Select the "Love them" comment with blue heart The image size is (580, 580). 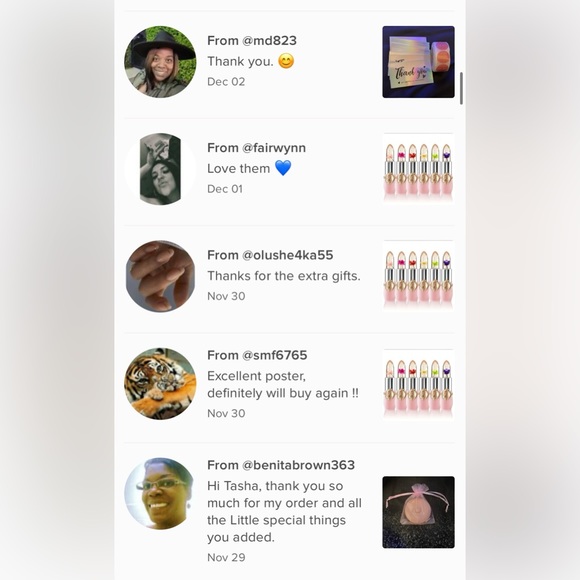249,168
